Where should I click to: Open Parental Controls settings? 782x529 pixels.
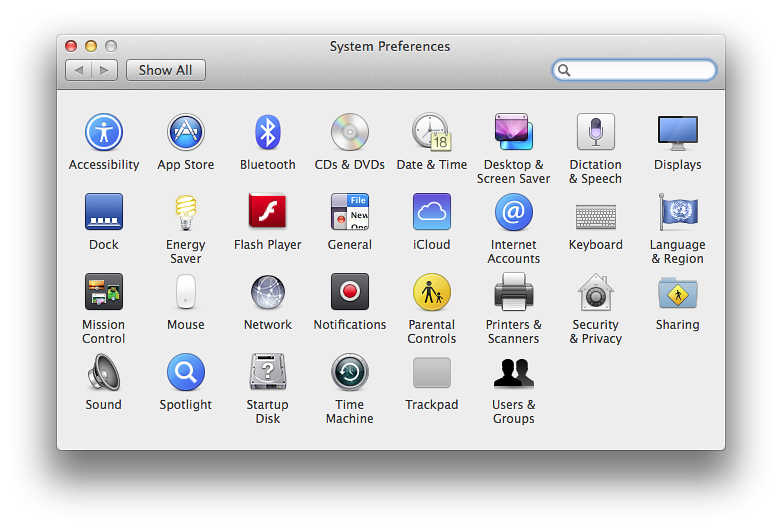tap(431, 292)
